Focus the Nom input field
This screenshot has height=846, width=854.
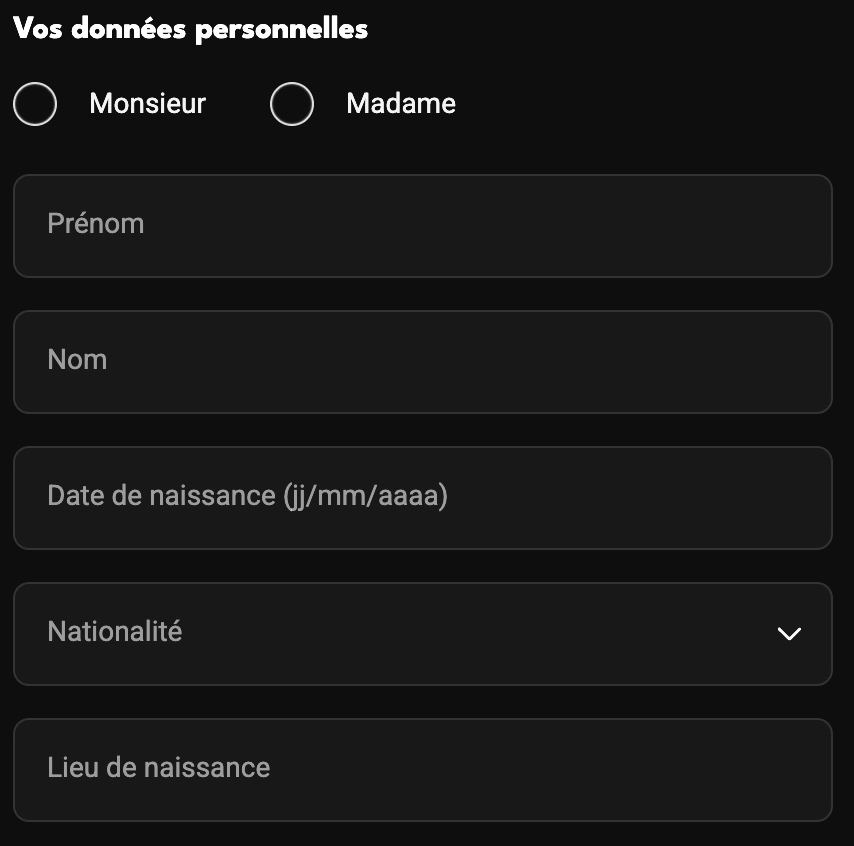pos(423,362)
